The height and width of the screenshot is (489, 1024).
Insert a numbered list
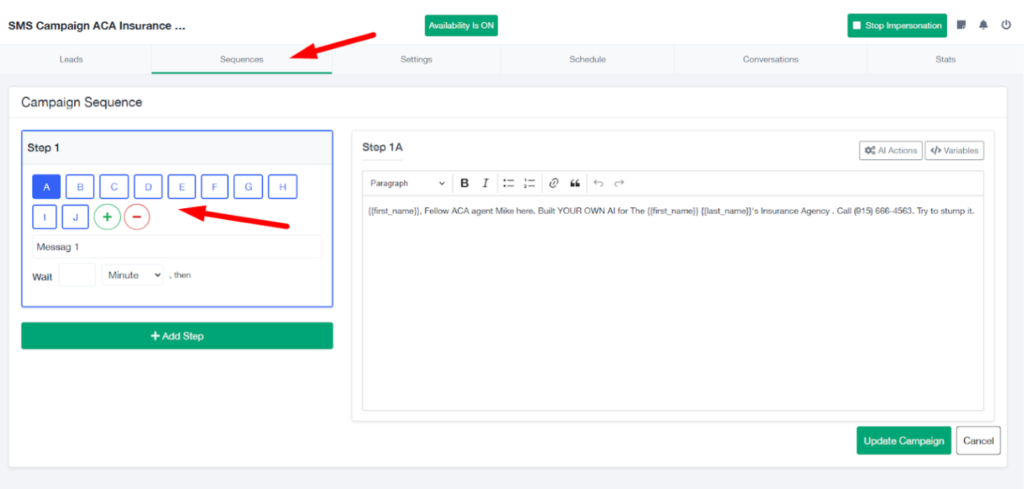530,183
